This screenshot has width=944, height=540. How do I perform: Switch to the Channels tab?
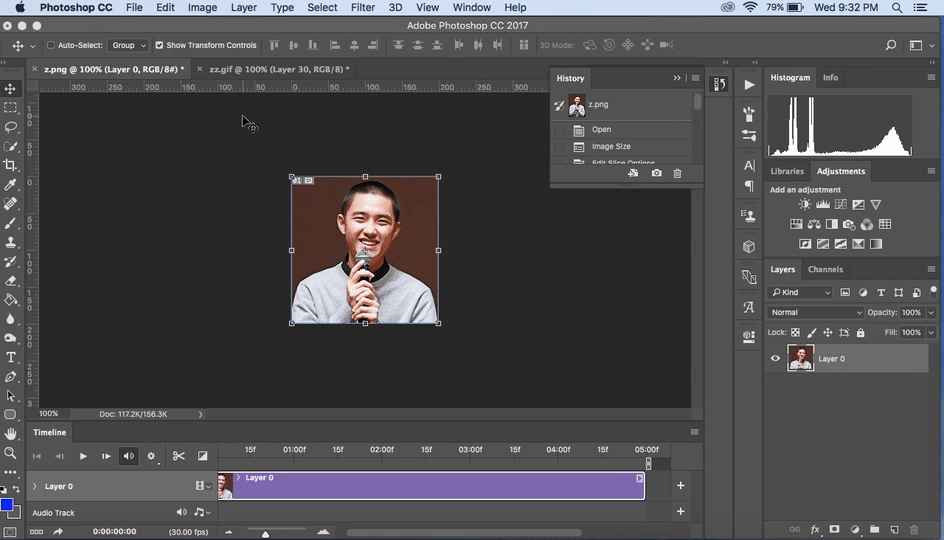825,269
